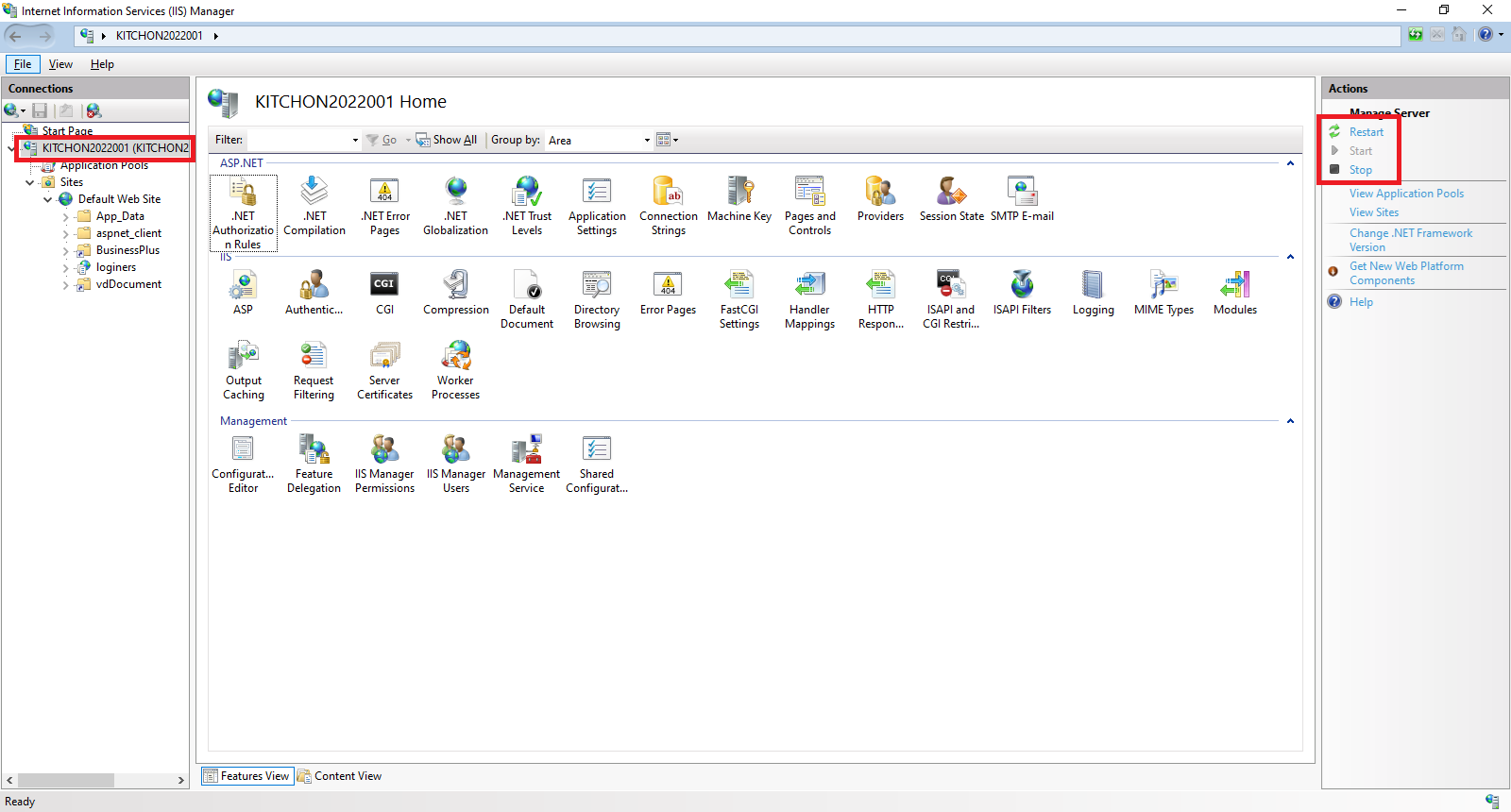Screen dimensions: 1511x812
Task: Open Shared Configuration feature
Action: (x=597, y=464)
